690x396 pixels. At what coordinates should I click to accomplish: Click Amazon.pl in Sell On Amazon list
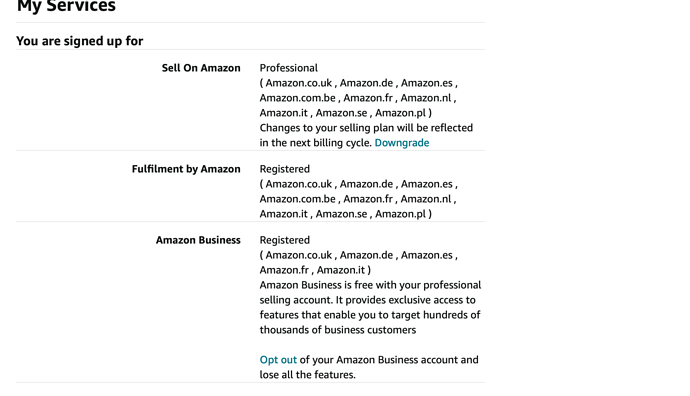400,113
